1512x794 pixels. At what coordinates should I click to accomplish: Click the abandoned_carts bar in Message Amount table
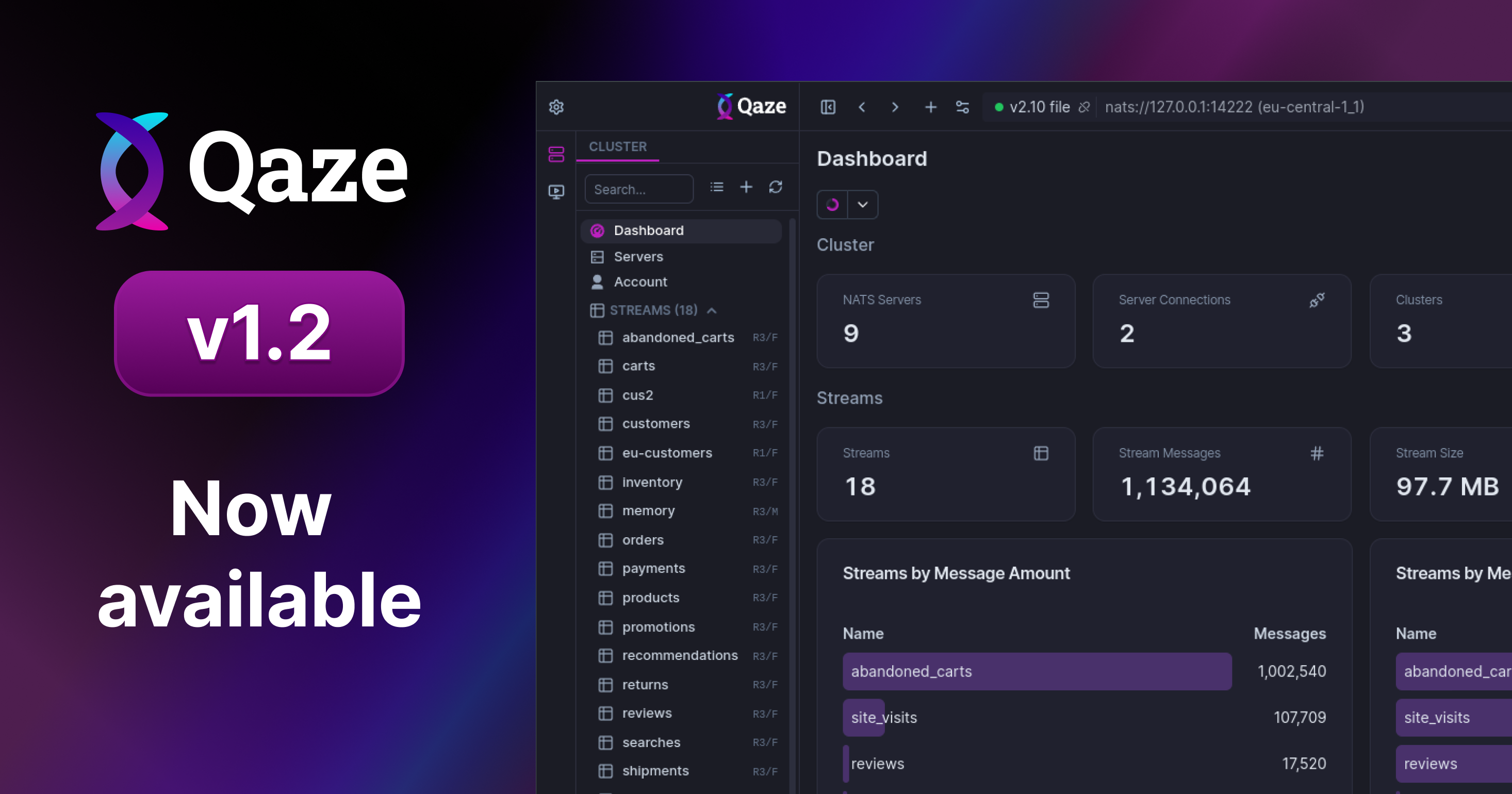(x=1037, y=671)
